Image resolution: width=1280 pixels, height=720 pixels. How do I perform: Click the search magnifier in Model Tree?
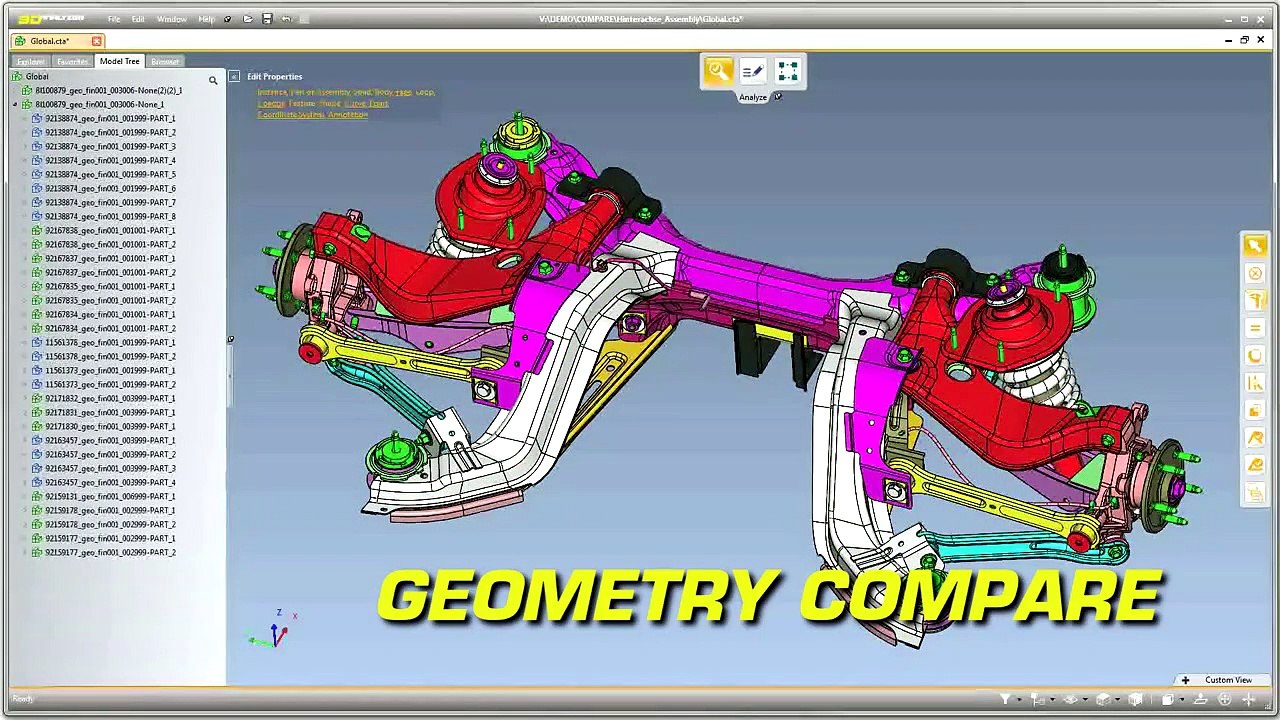point(212,80)
